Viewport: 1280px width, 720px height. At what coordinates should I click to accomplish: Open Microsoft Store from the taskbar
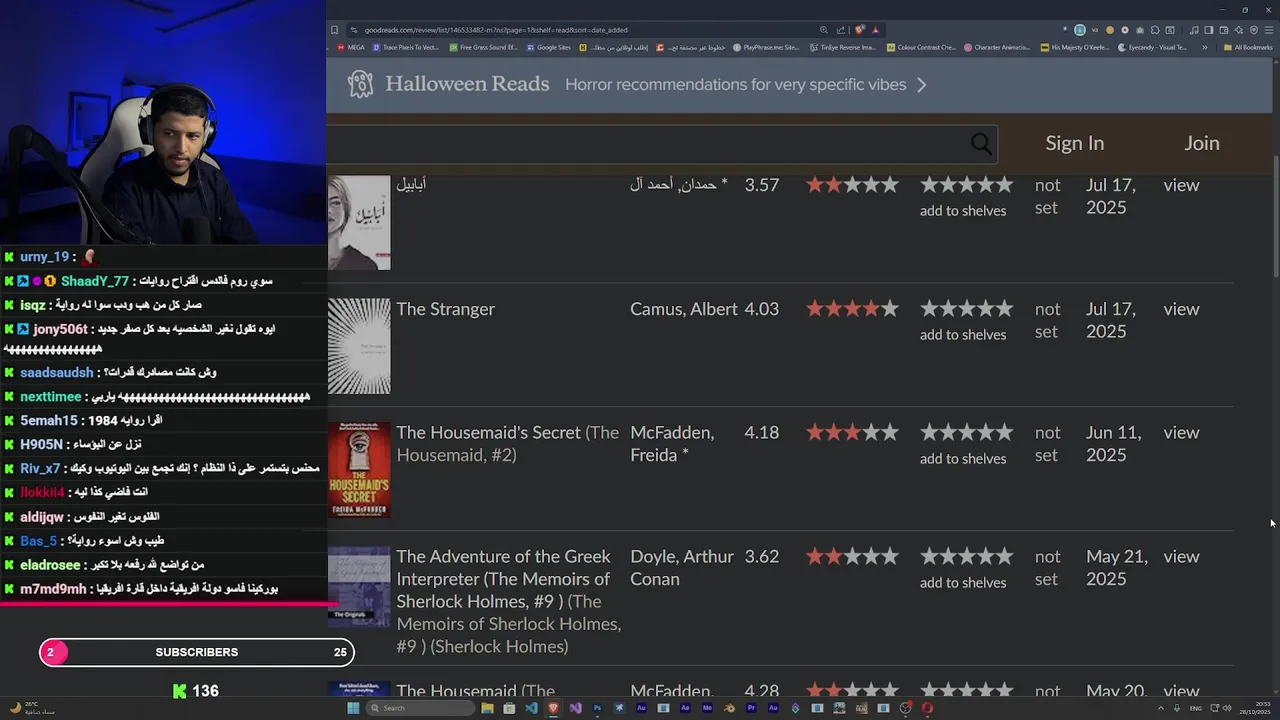[x=509, y=708]
